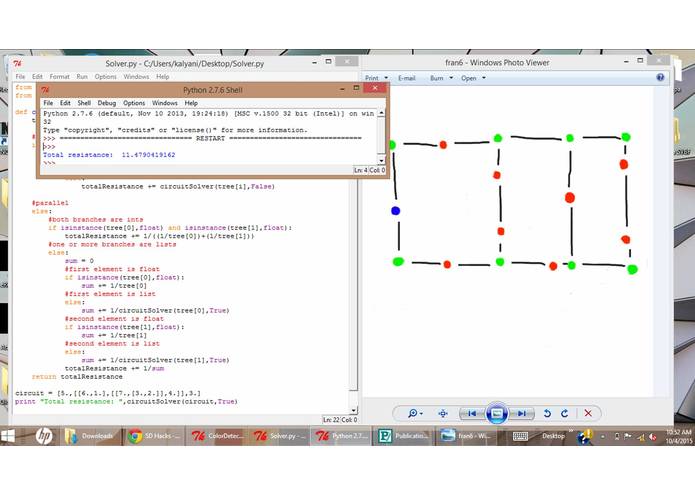Click the Windows Start button
Image resolution: width=695 pixels, height=494 pixels.
click(x=8, y=436)
